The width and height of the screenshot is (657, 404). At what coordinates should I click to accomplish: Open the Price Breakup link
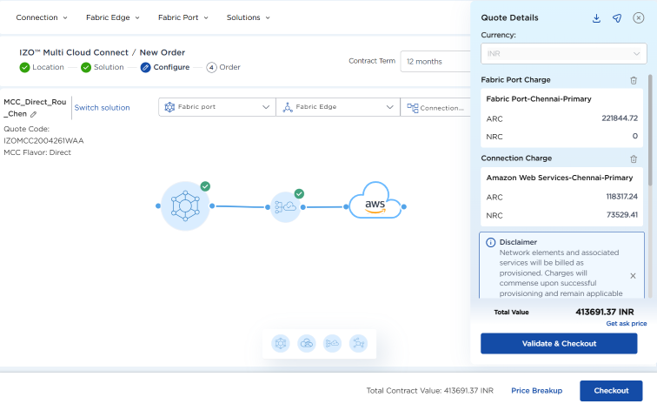coord(536,391)
